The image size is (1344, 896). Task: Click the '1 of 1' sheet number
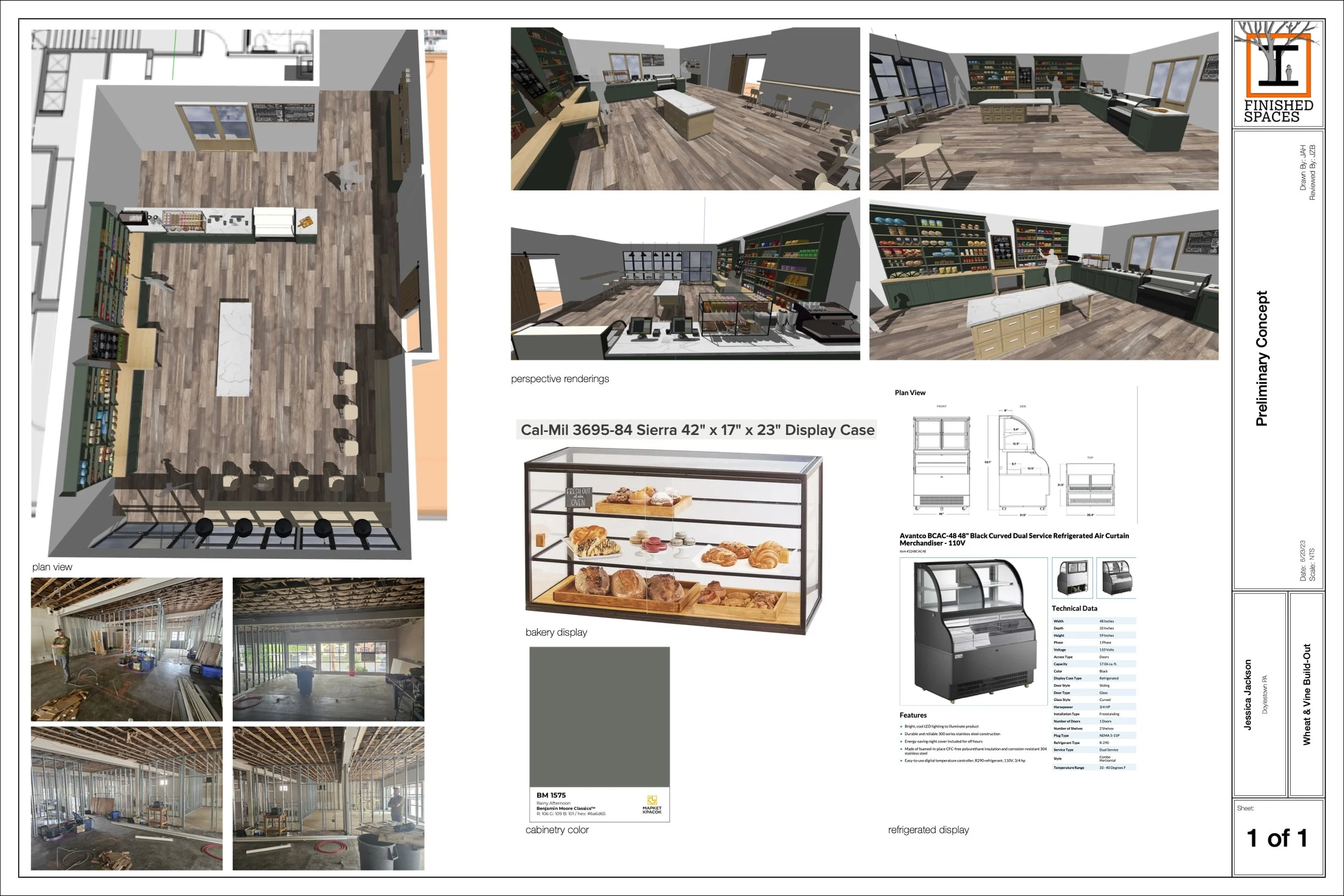pyautogui.click(x=1277, y=838)
